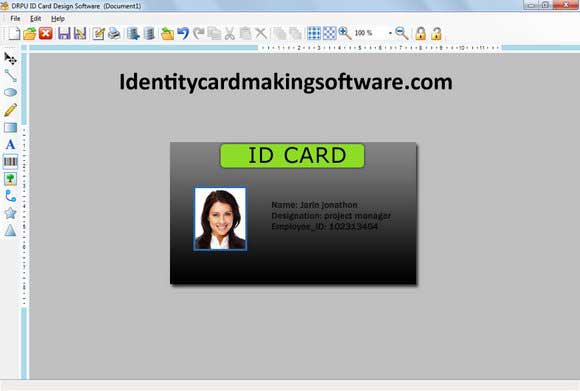580x391 pixels.
Task: Select the Ellipse shape tool
Action: pyautogui.click(x=10, y=92)
